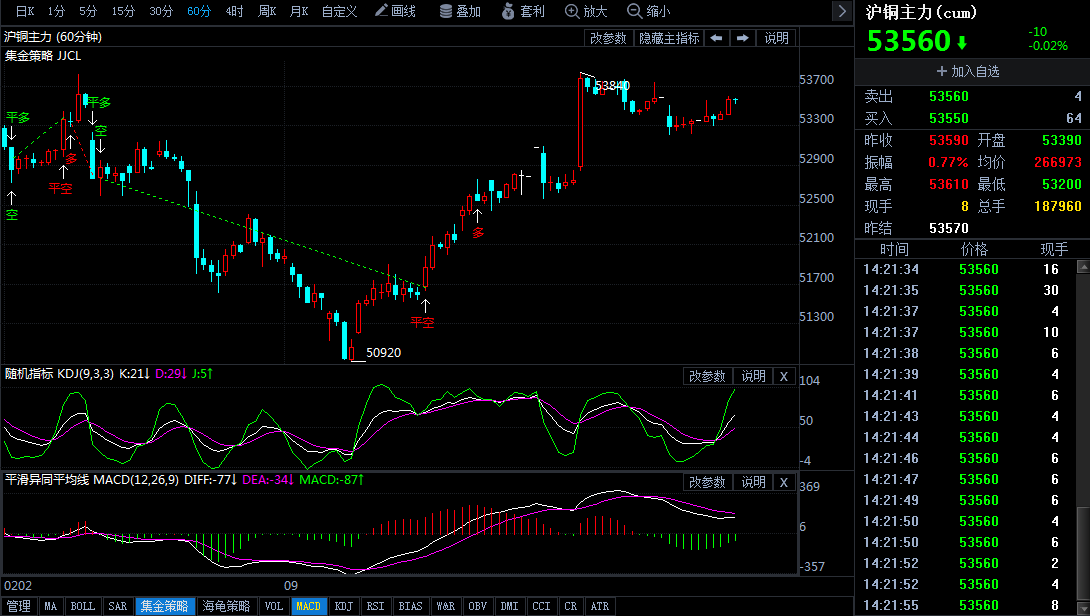Switch to 周K period
The width and height of the screenshot is (1090, 616).
267,11
